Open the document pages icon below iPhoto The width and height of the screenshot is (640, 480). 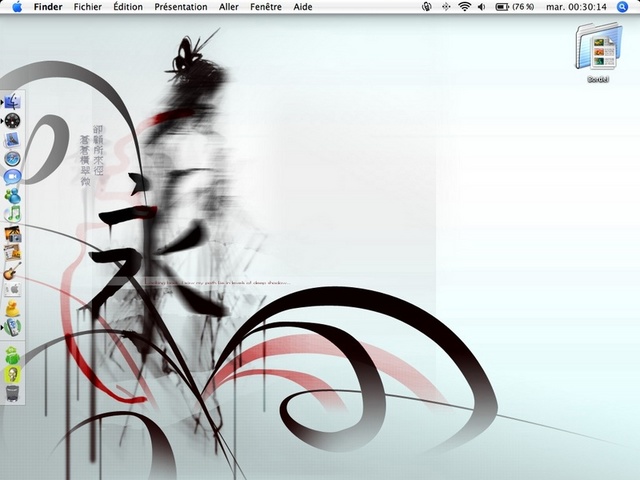pos(13,253)
